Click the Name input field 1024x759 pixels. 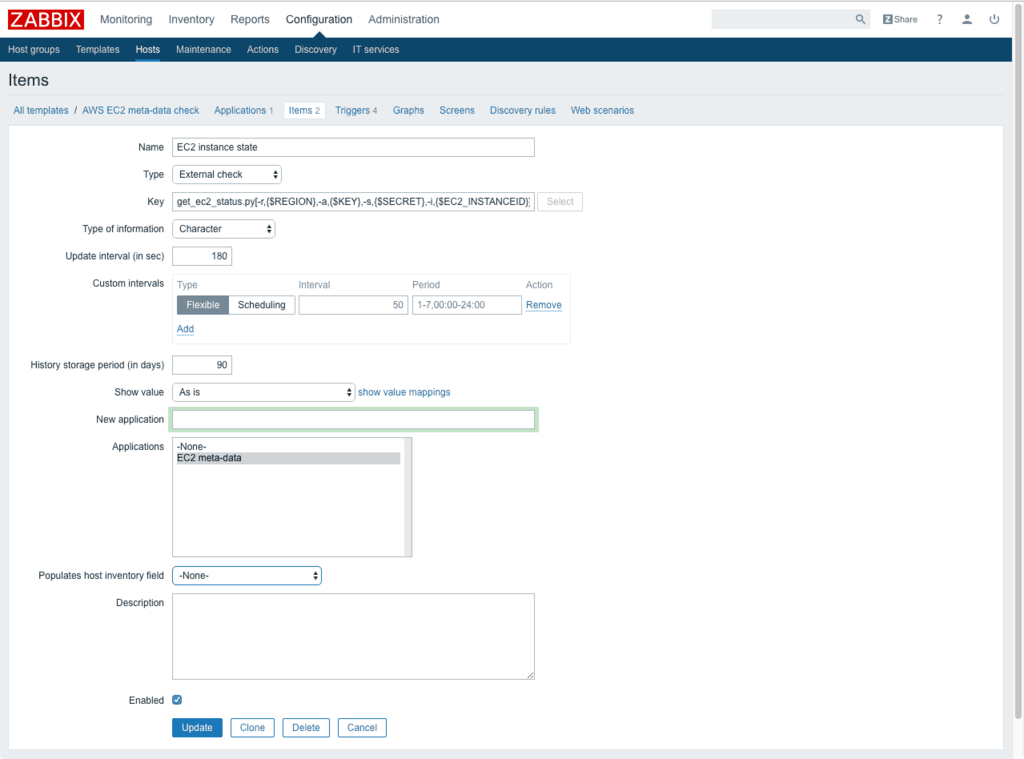point(353,147)
